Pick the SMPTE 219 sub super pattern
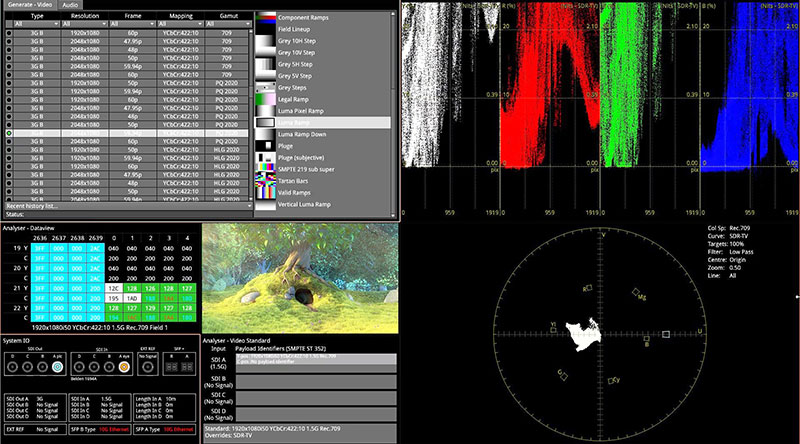 pos(265,168)
